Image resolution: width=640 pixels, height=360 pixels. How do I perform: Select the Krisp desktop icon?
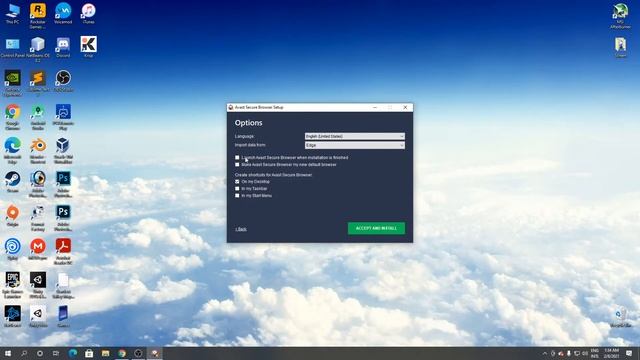click(x=88, y=47)
